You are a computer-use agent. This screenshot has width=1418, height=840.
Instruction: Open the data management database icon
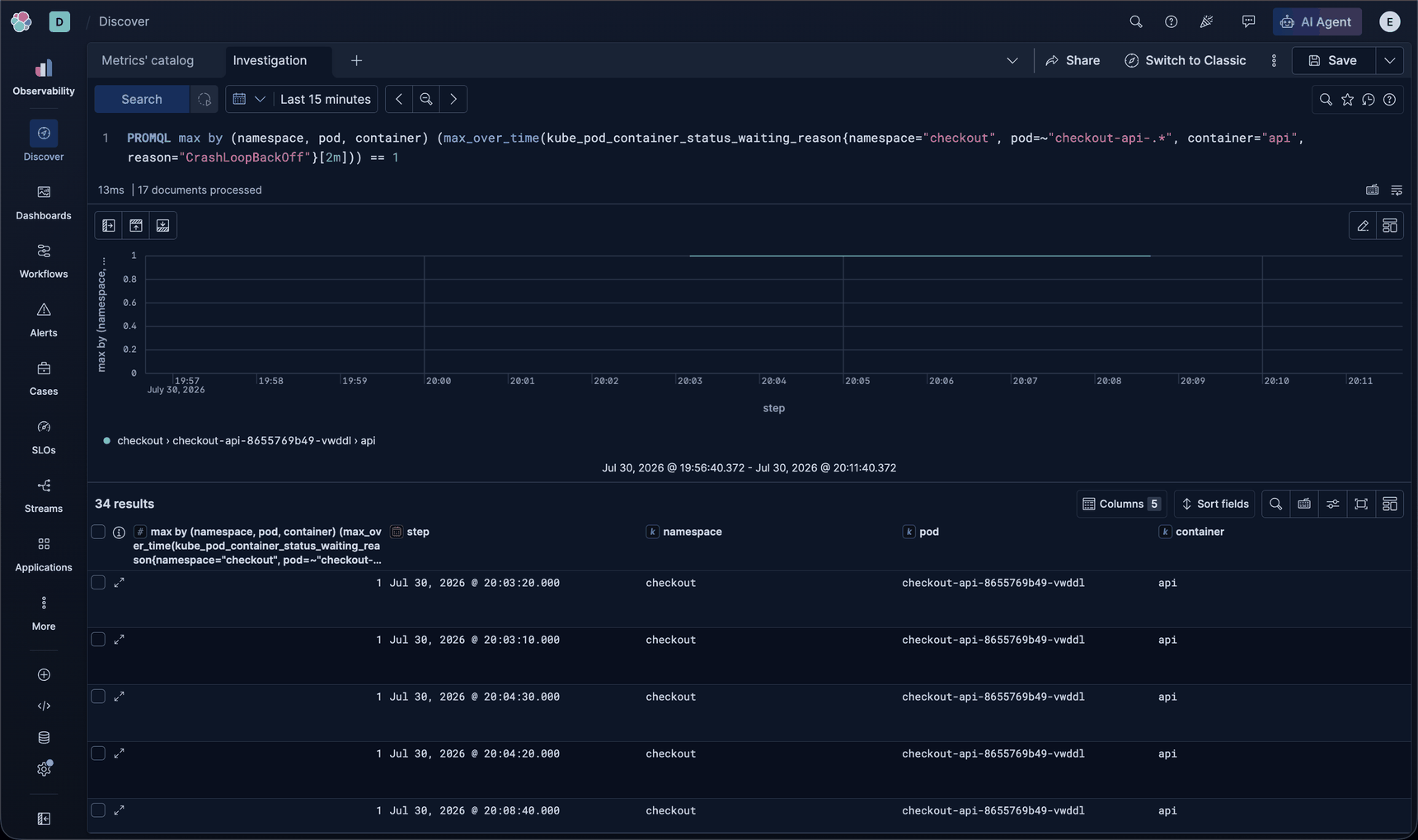(x=44, y=738)
